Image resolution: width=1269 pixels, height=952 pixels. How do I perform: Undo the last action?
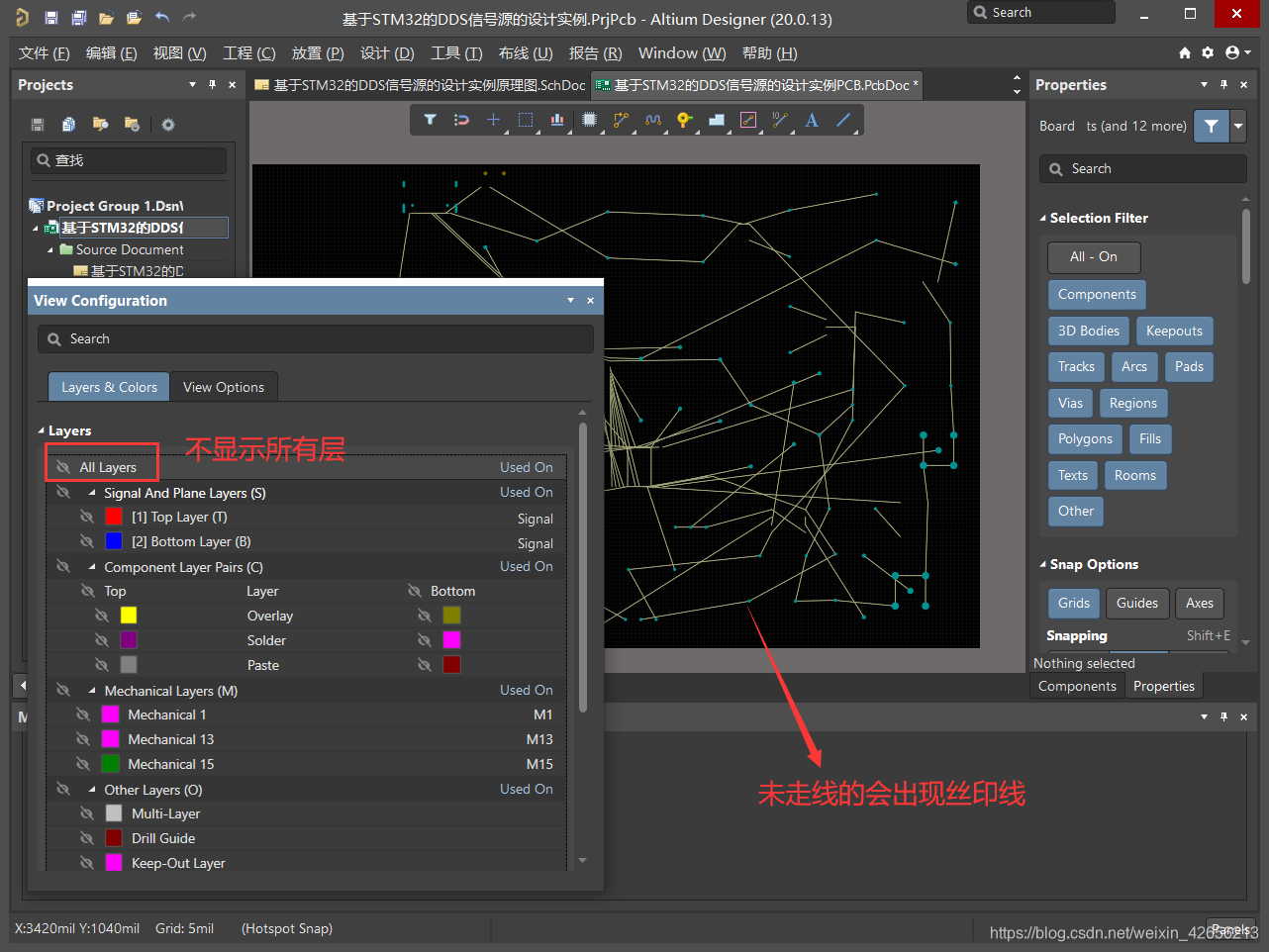(161, 18)
